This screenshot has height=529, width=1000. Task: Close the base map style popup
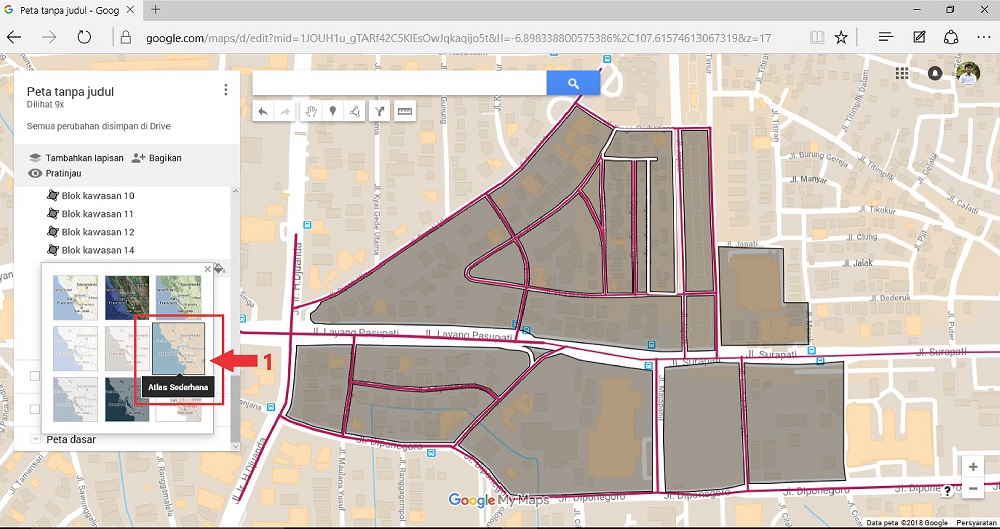[207, 269]
